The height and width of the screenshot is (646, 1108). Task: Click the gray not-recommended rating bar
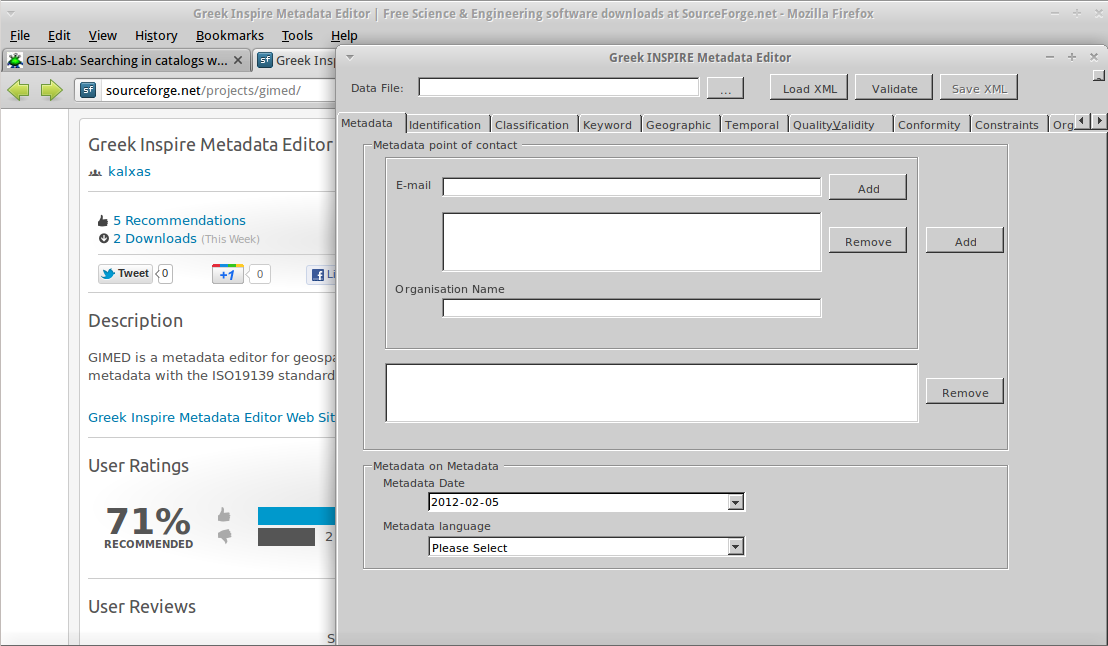[x=286, y=536]
